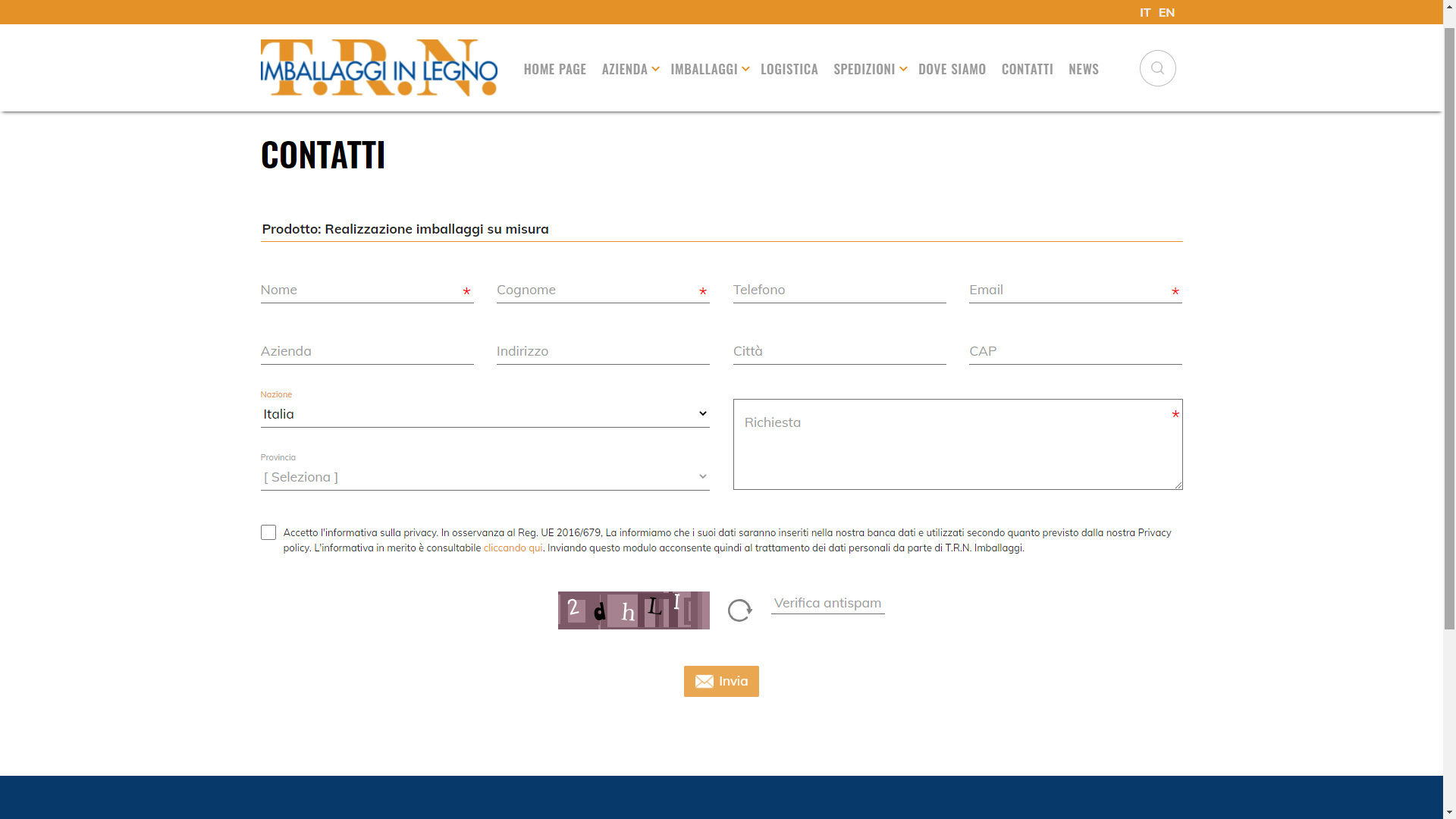Click the Richiesta text area
The width and height of the screenshot is (1456, 819).
click(x=957, y=444)
